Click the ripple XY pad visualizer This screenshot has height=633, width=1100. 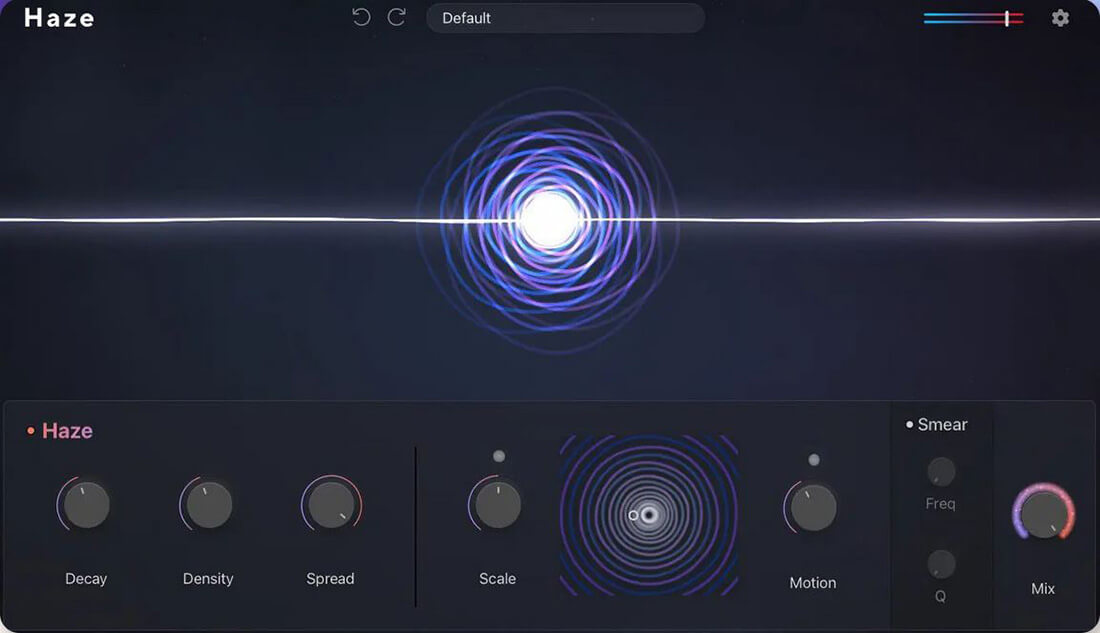649,516
